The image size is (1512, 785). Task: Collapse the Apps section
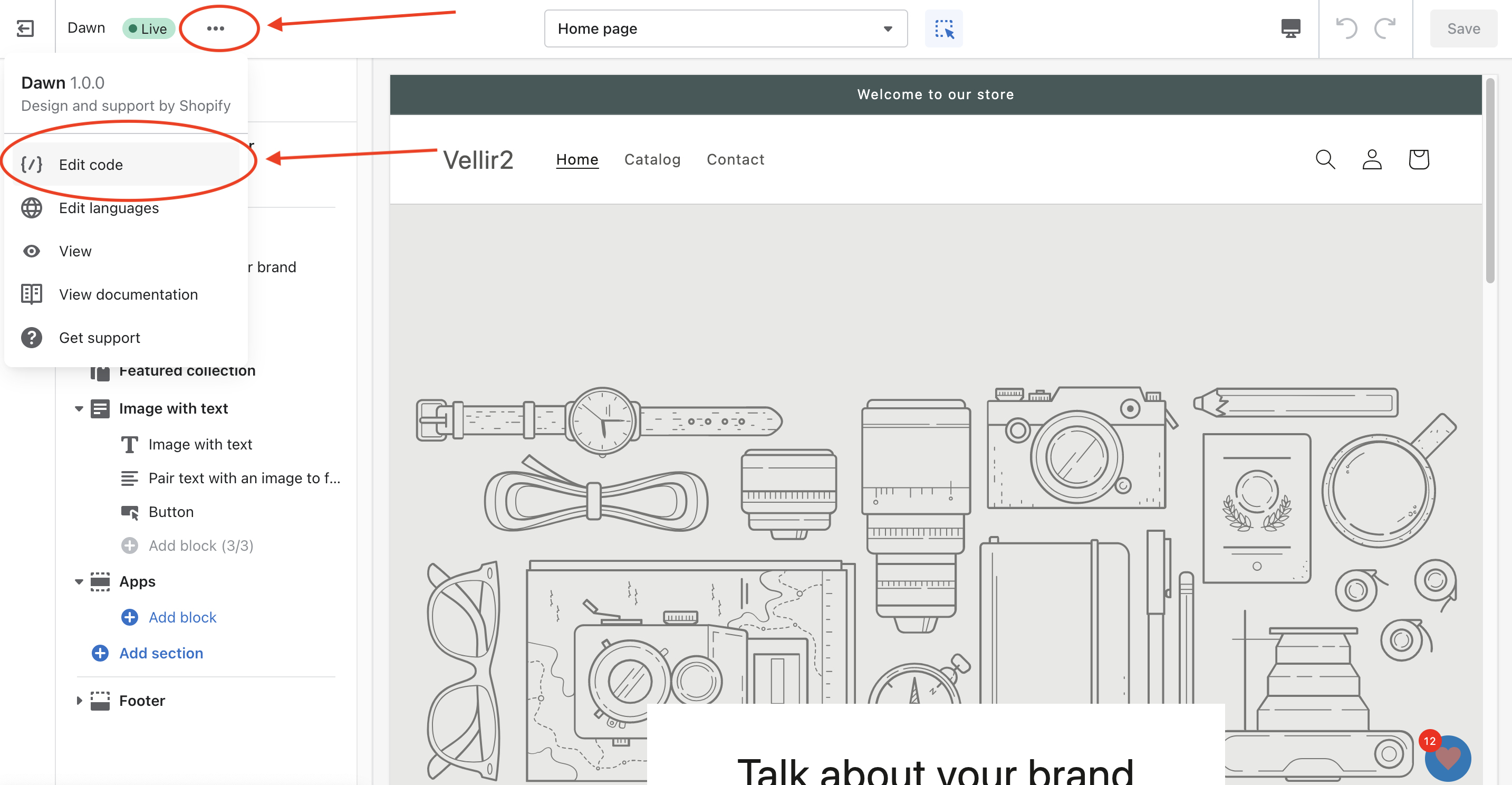79,582
